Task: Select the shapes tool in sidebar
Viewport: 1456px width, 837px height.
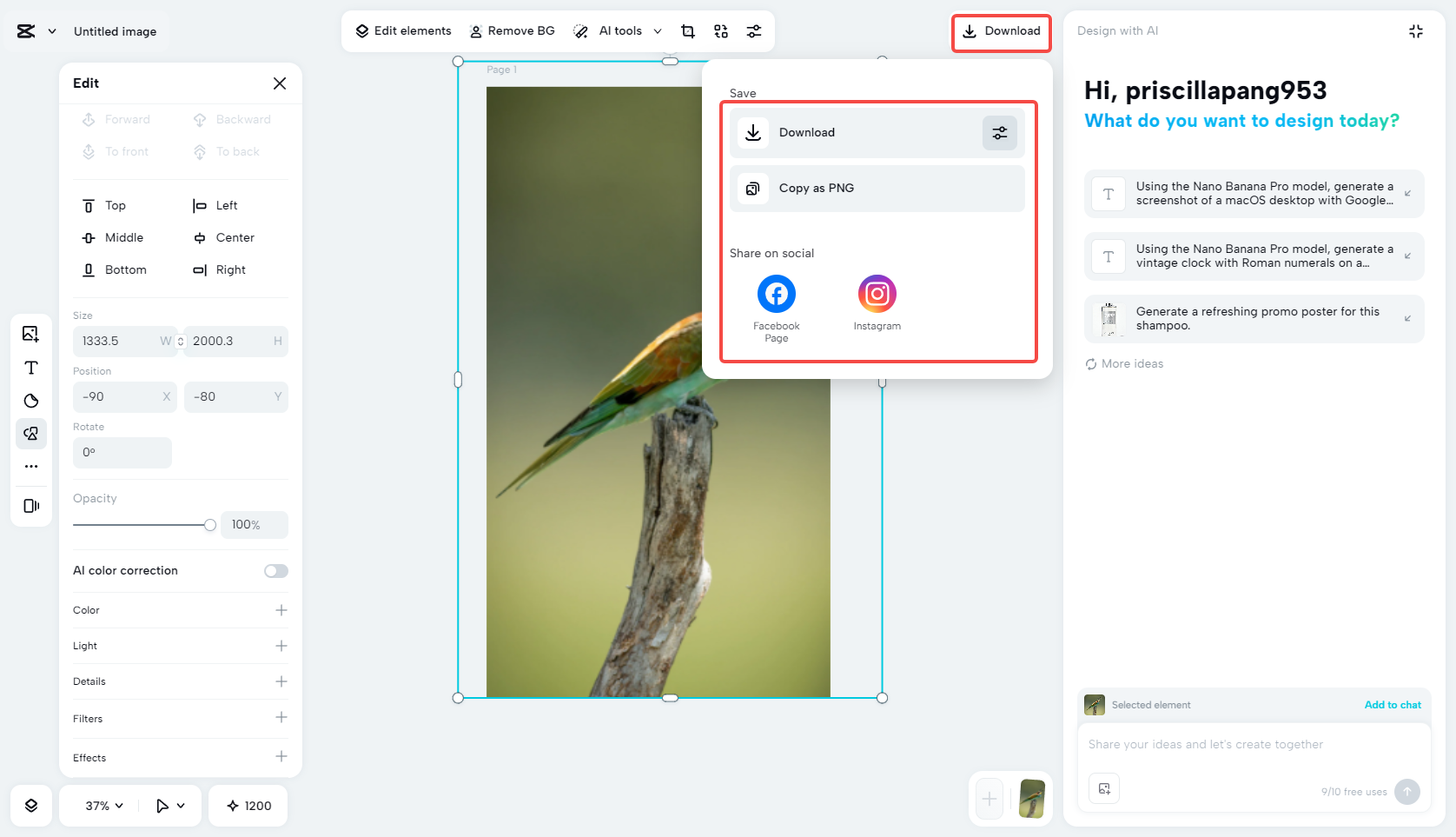Action: [31, 434]
